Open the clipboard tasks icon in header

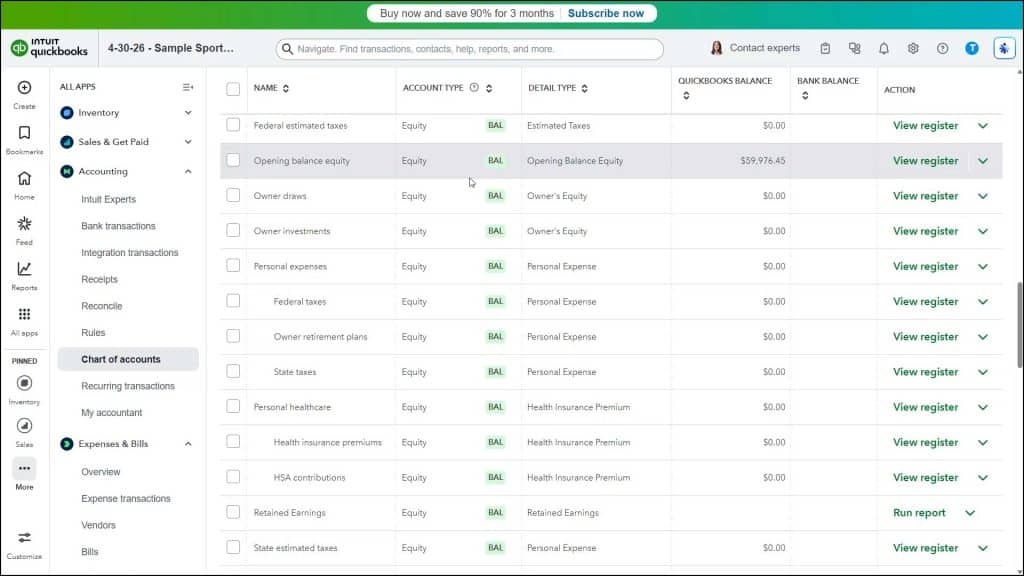click(825, 48)
